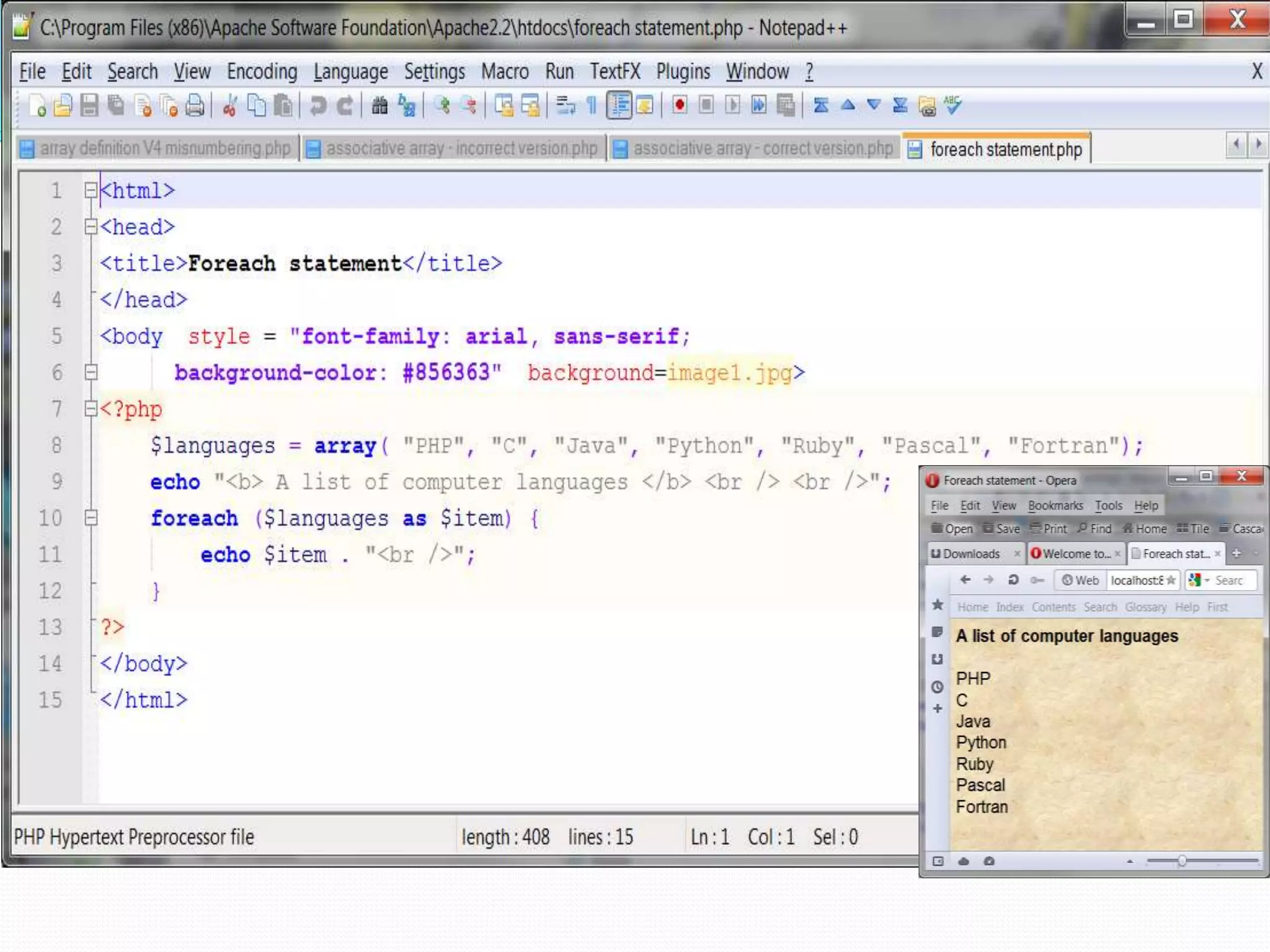
Task: Click the Save file toolbar icon
Action: coord(89,106)
